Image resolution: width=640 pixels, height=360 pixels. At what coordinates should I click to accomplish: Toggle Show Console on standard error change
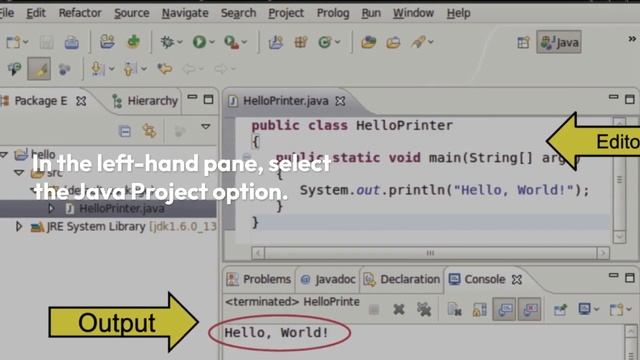529,309
